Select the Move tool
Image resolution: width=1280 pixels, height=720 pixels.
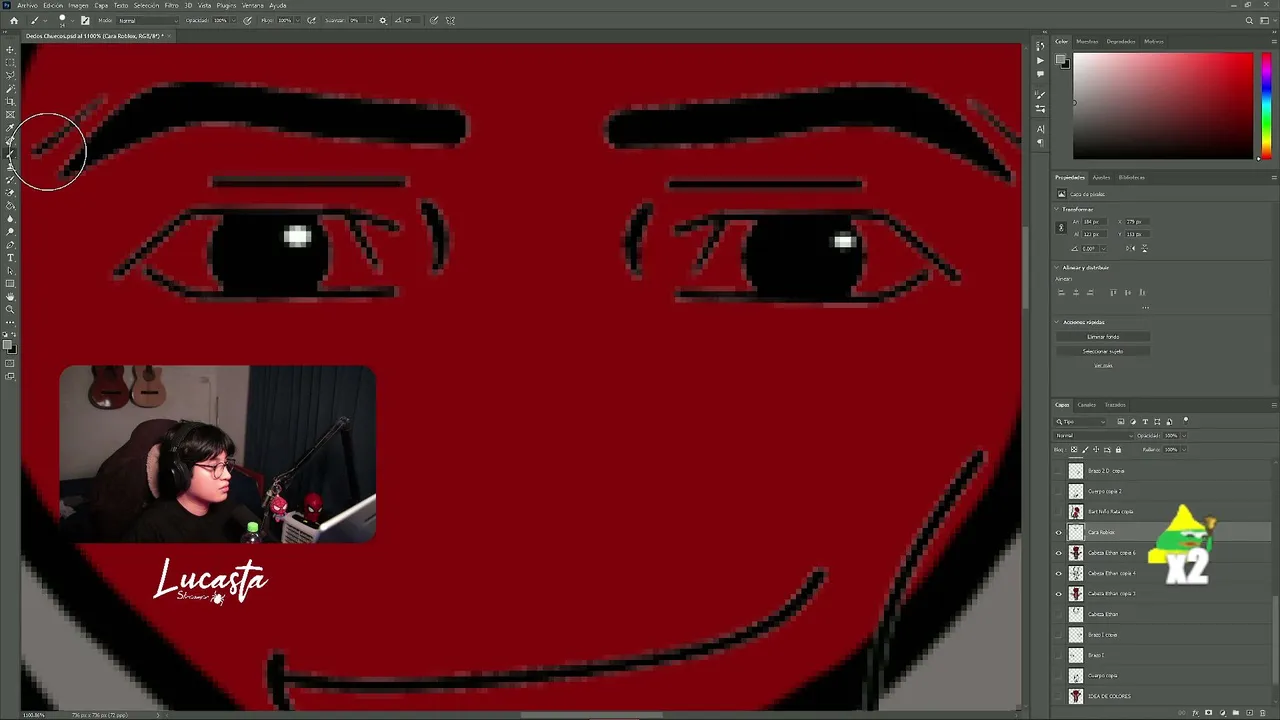click(10, 49)
